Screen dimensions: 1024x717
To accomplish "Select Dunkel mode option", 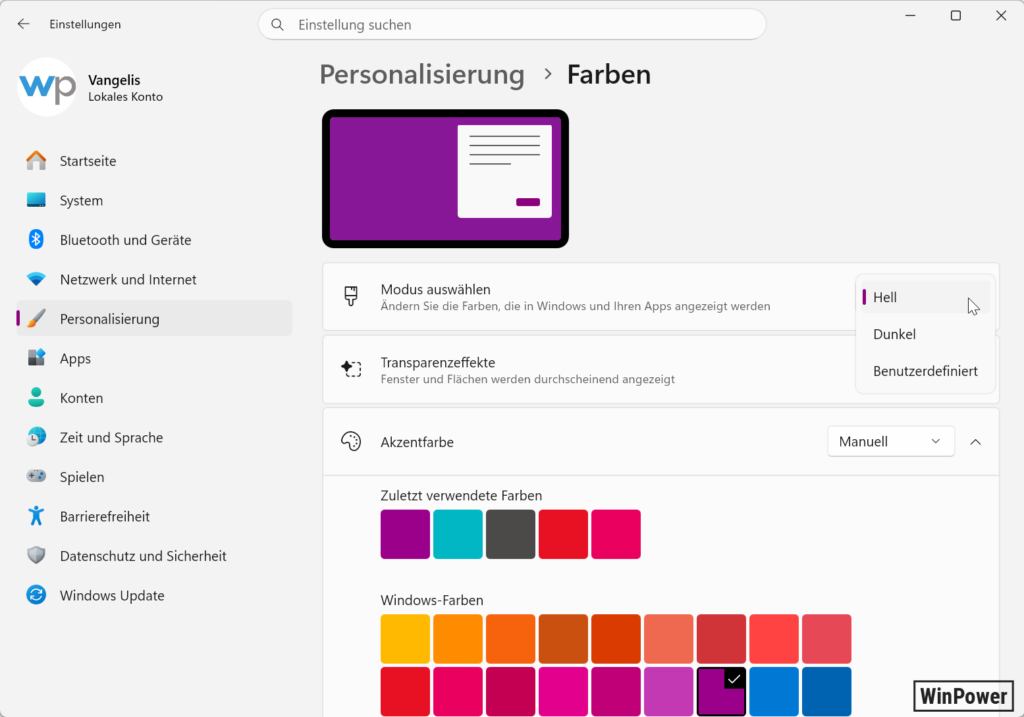I will click(x=925, y=334).
